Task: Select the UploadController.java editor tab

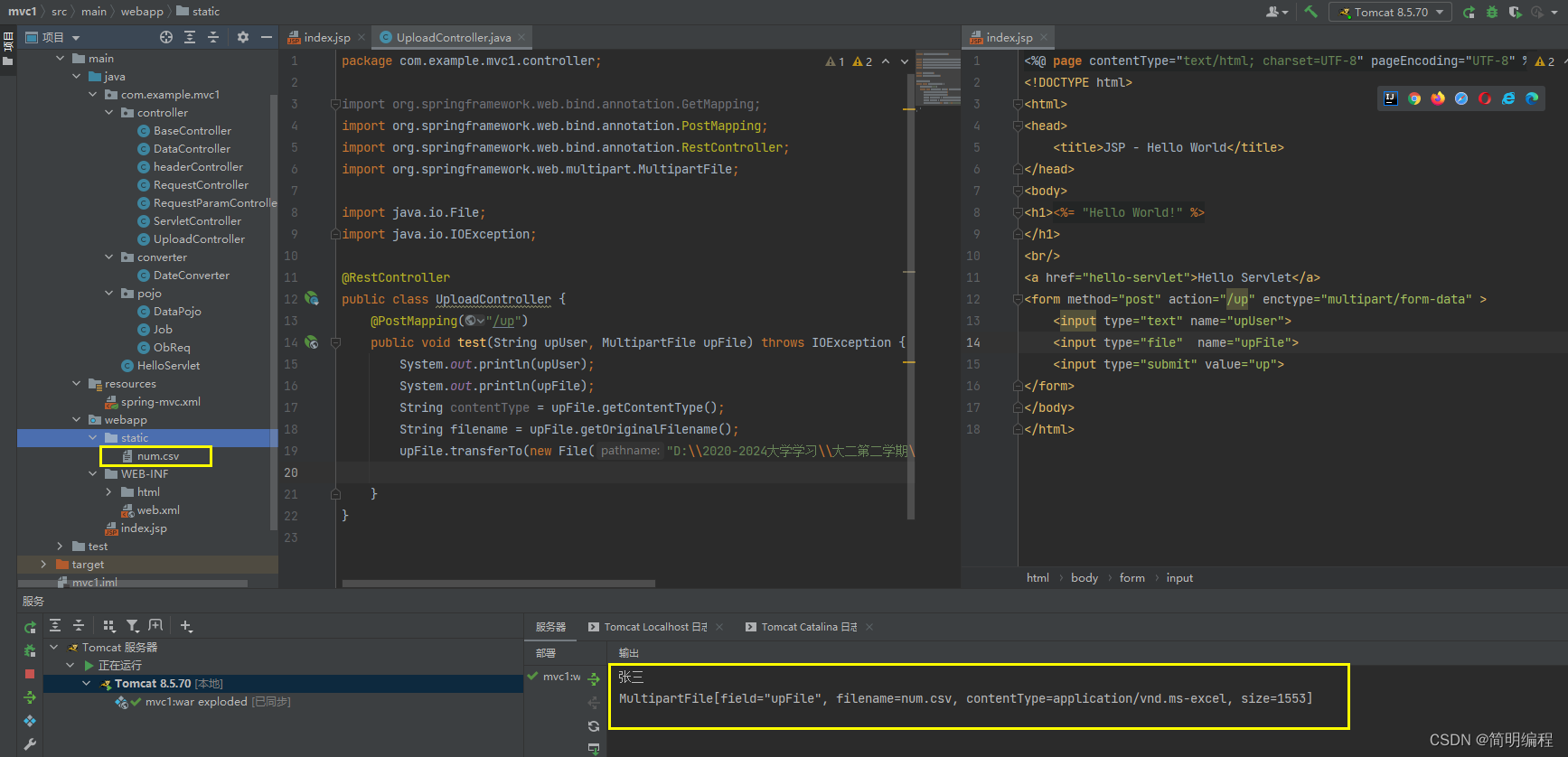Action: pos(452,37)
